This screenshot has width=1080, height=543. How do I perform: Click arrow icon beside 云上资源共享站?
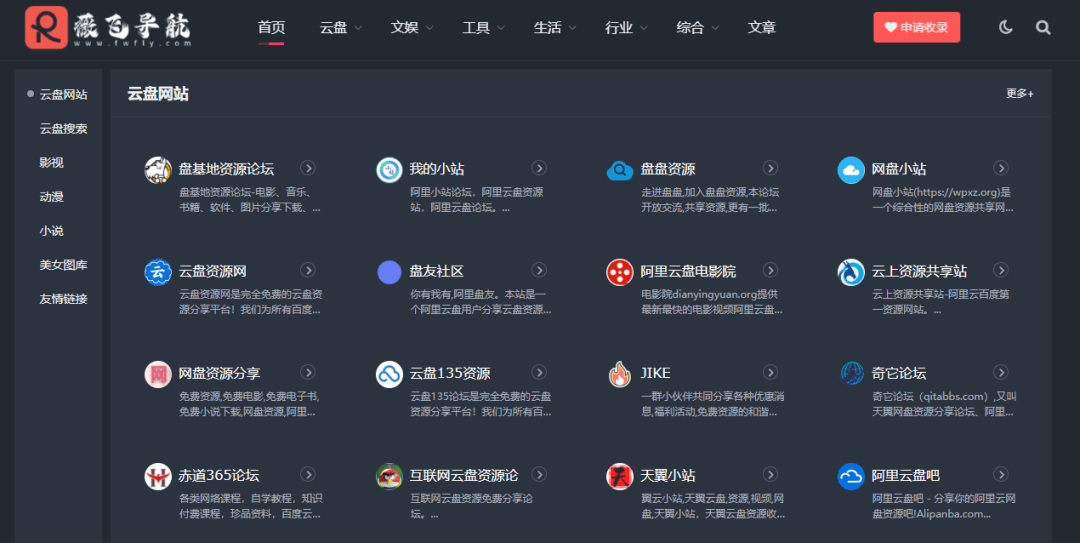click(1001, 270)
